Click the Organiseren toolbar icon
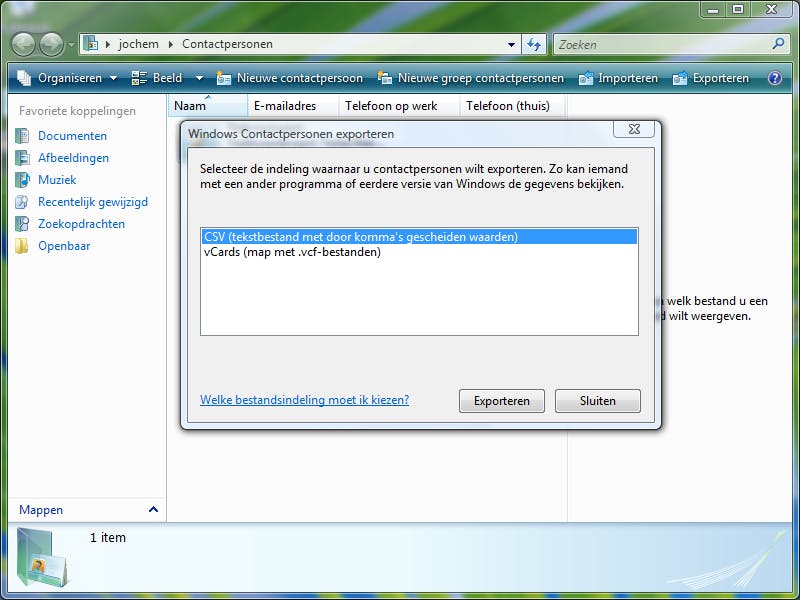This screenshot has height=600, width=800. [24, 78]
